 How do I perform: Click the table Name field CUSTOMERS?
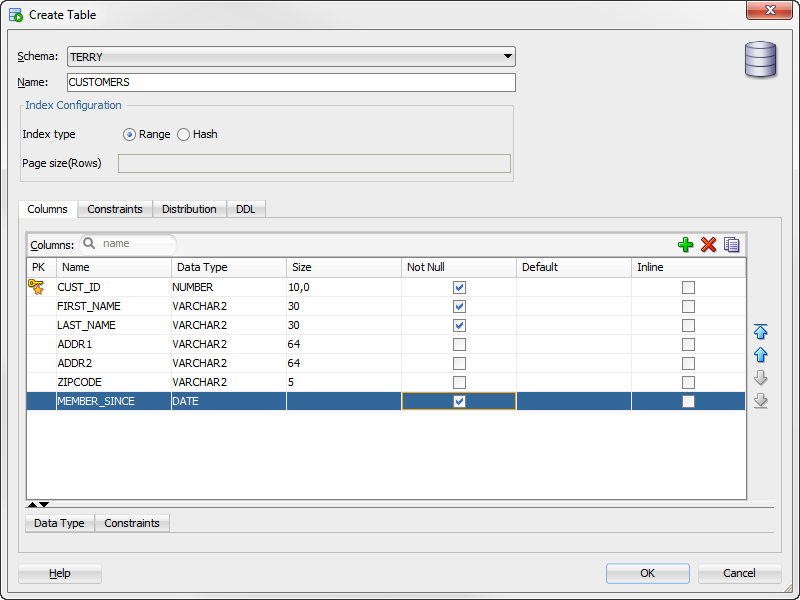point(291,82)
